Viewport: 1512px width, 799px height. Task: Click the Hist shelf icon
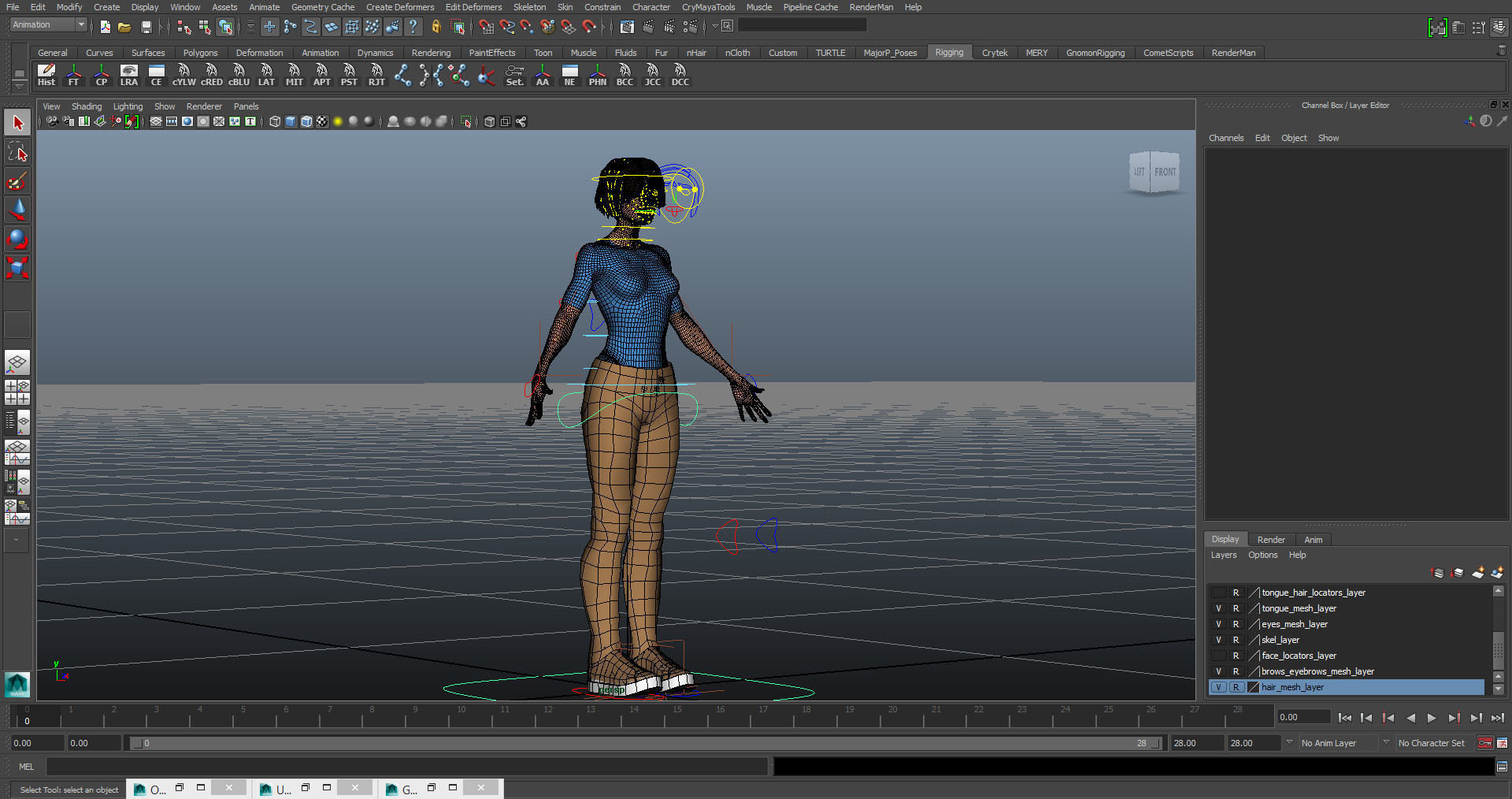(x=46, y=75)
